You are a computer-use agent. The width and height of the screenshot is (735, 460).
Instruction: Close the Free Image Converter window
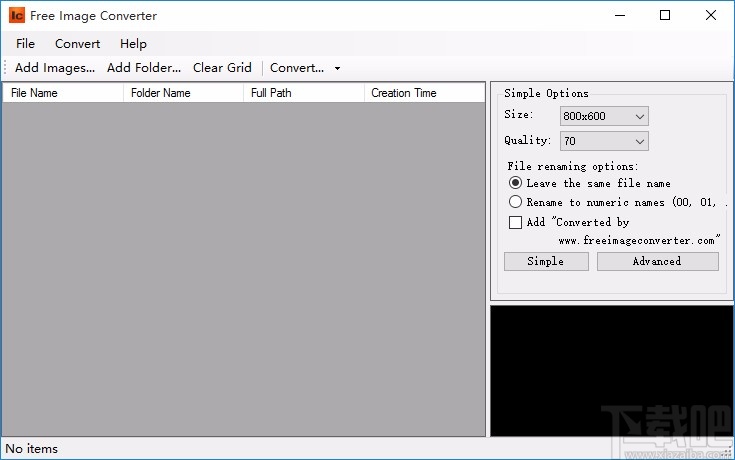[711, 15]
